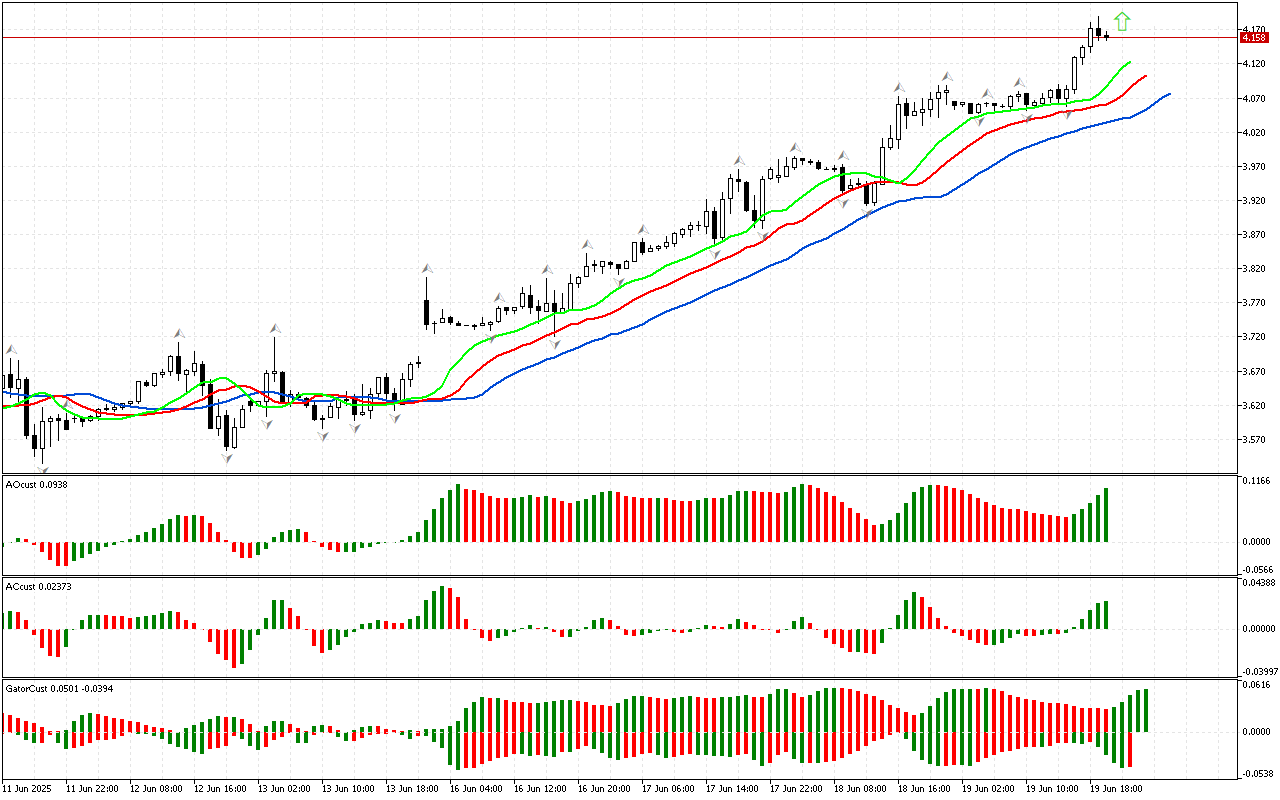Click the right end of the green Alligator line

tap(1129, 62)
